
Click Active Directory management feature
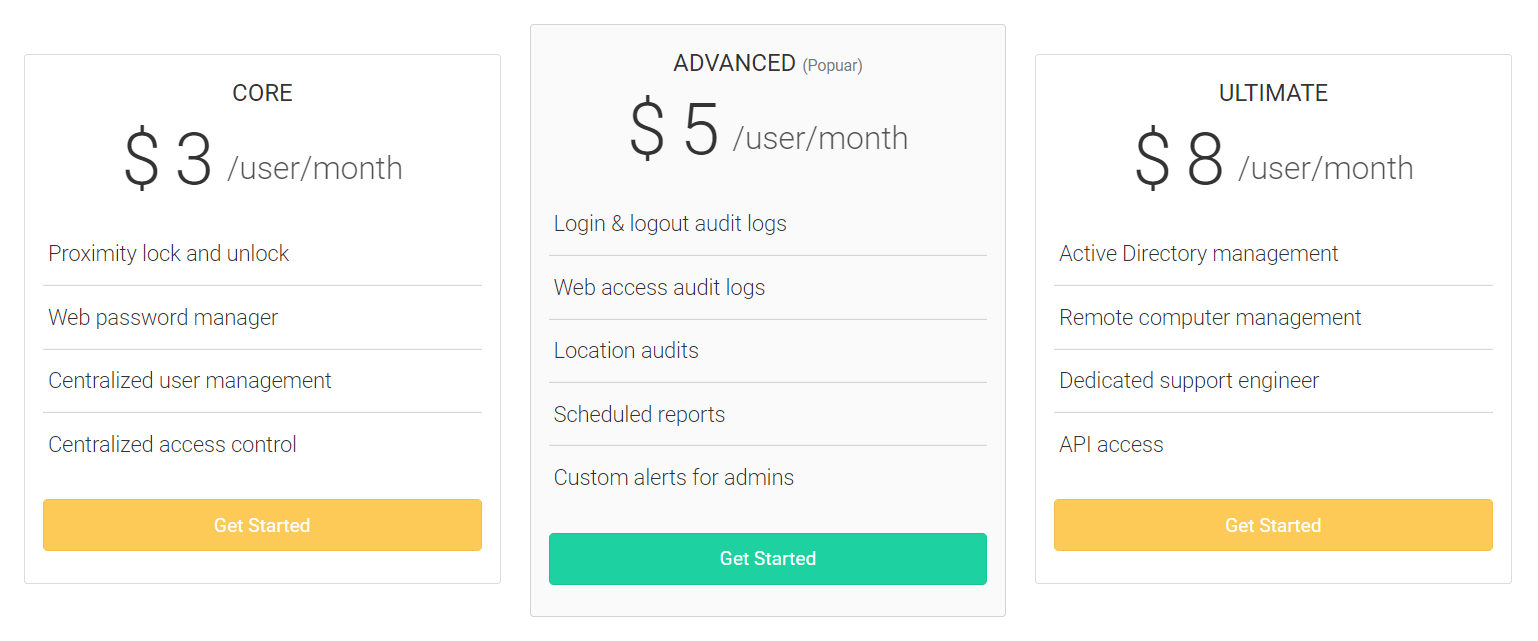coord(1198,254)
